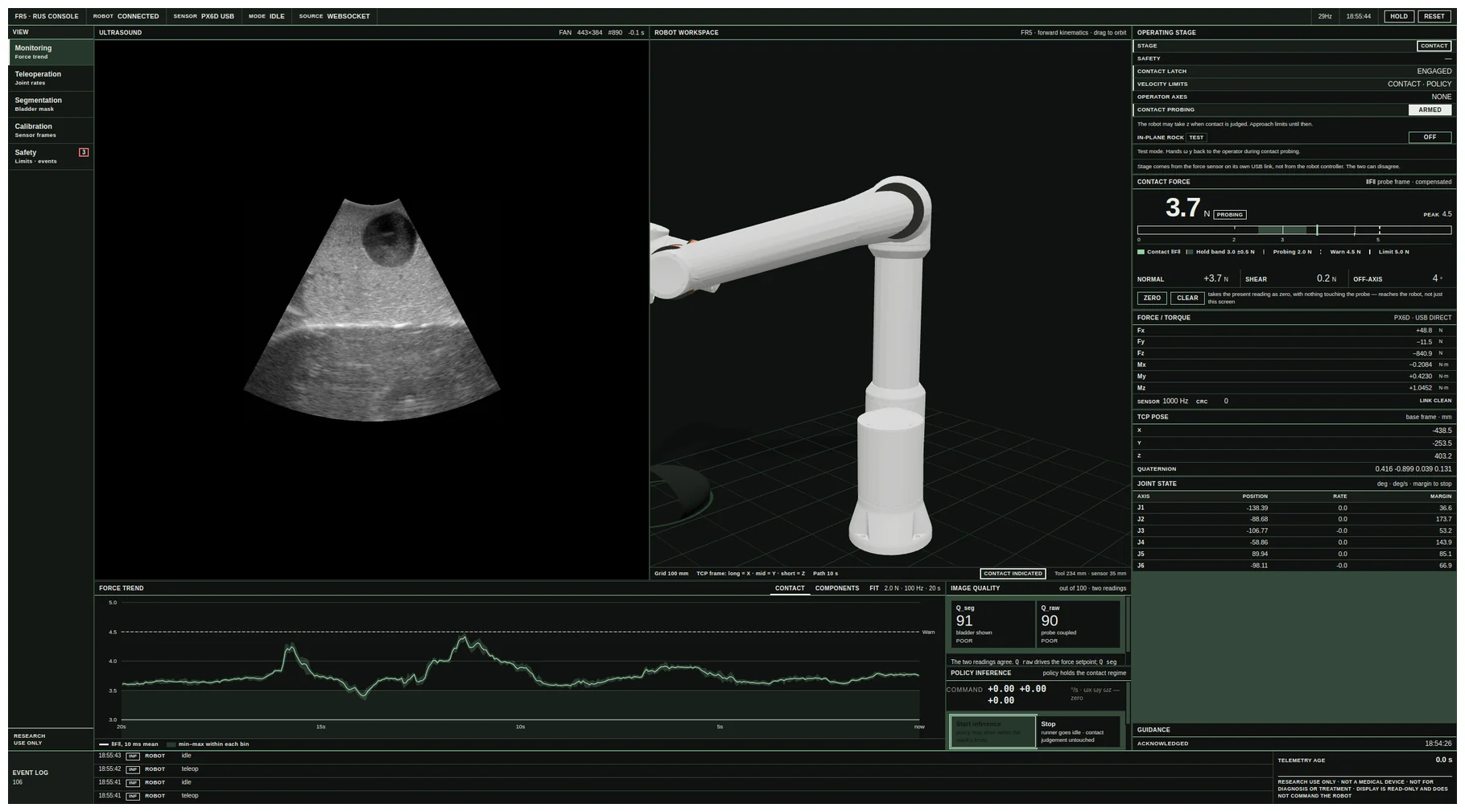The height and width of the screenshot is (812, 1465).
Task: Select the Calibration sensor frames view
Action: pyautogui.click(x=51, y=130)
